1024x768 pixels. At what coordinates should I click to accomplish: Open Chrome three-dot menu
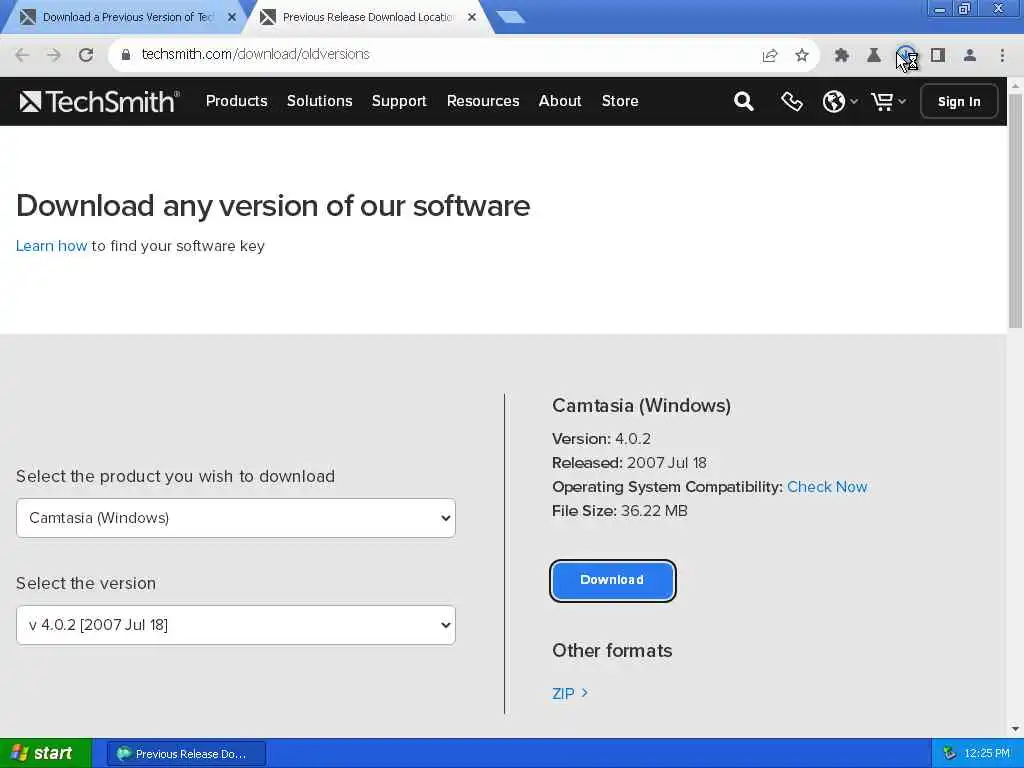1002,56
